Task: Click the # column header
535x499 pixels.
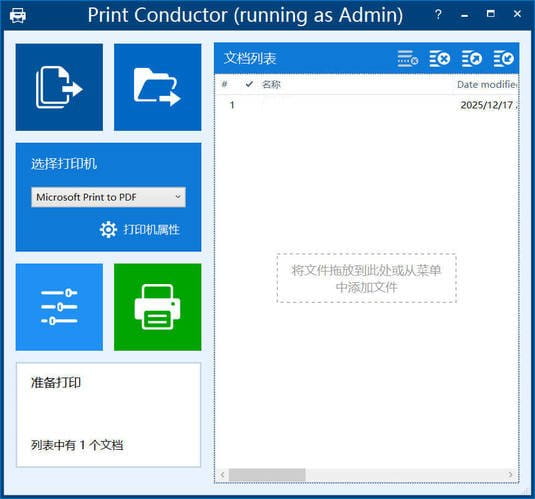Action: [224, 84]
